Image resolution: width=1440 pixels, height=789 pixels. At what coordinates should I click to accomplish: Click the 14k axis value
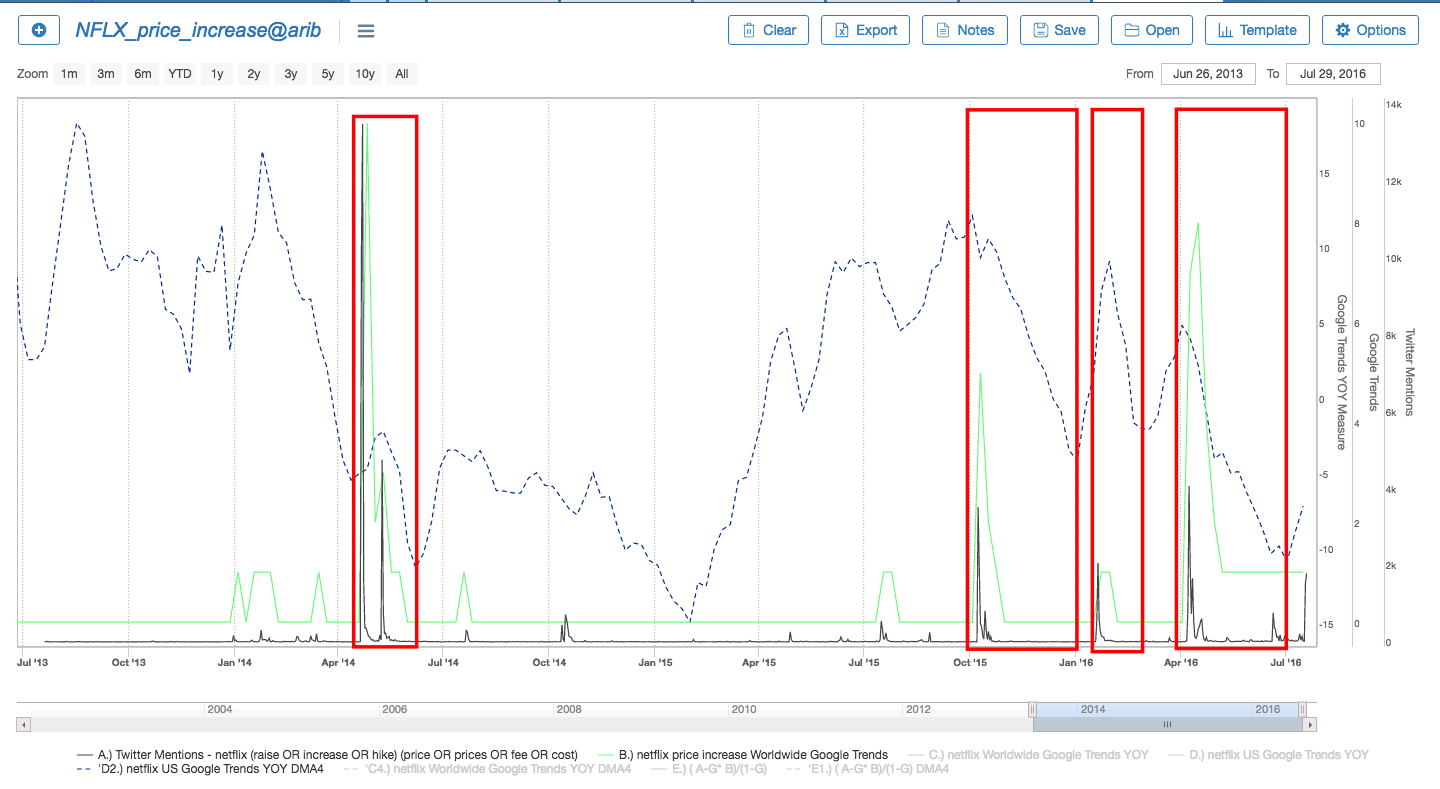[1394, 105]
